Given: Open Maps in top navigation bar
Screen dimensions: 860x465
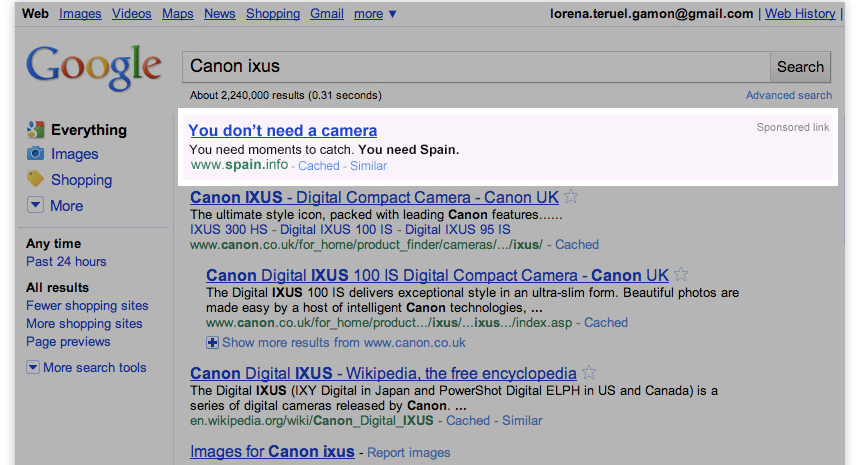Looking at the screenshot, I should [178, 14].
